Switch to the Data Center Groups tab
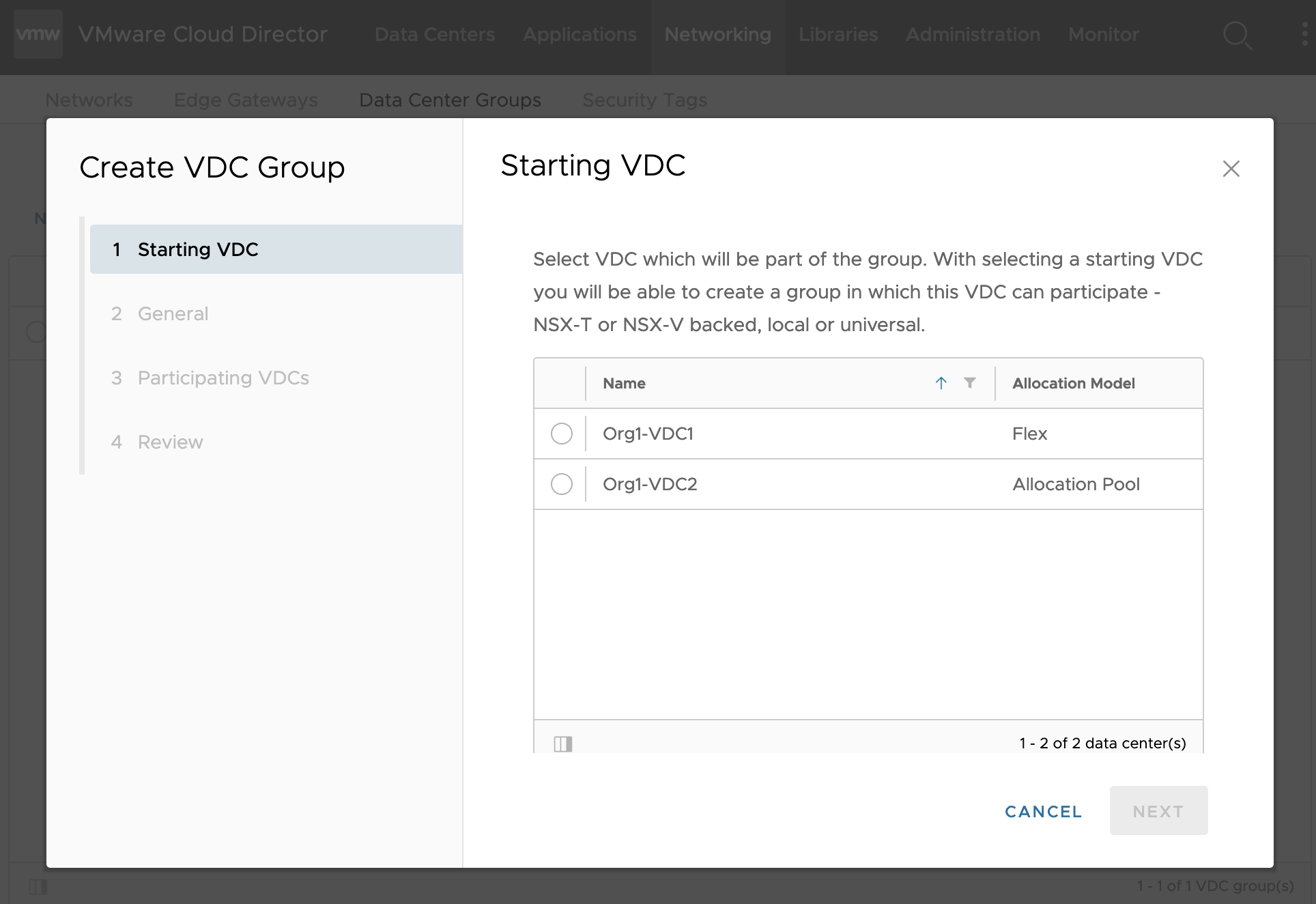The height and width of the screenshot is (904, 1316). pyautogui.click(x=450, y=100)
